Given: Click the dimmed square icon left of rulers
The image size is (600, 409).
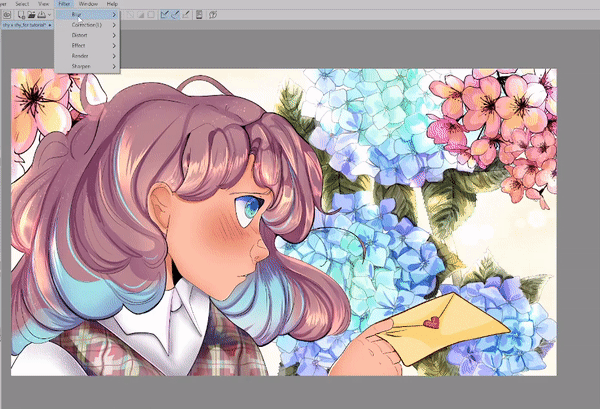Looking at the screenshot, I should coord(151,15).
